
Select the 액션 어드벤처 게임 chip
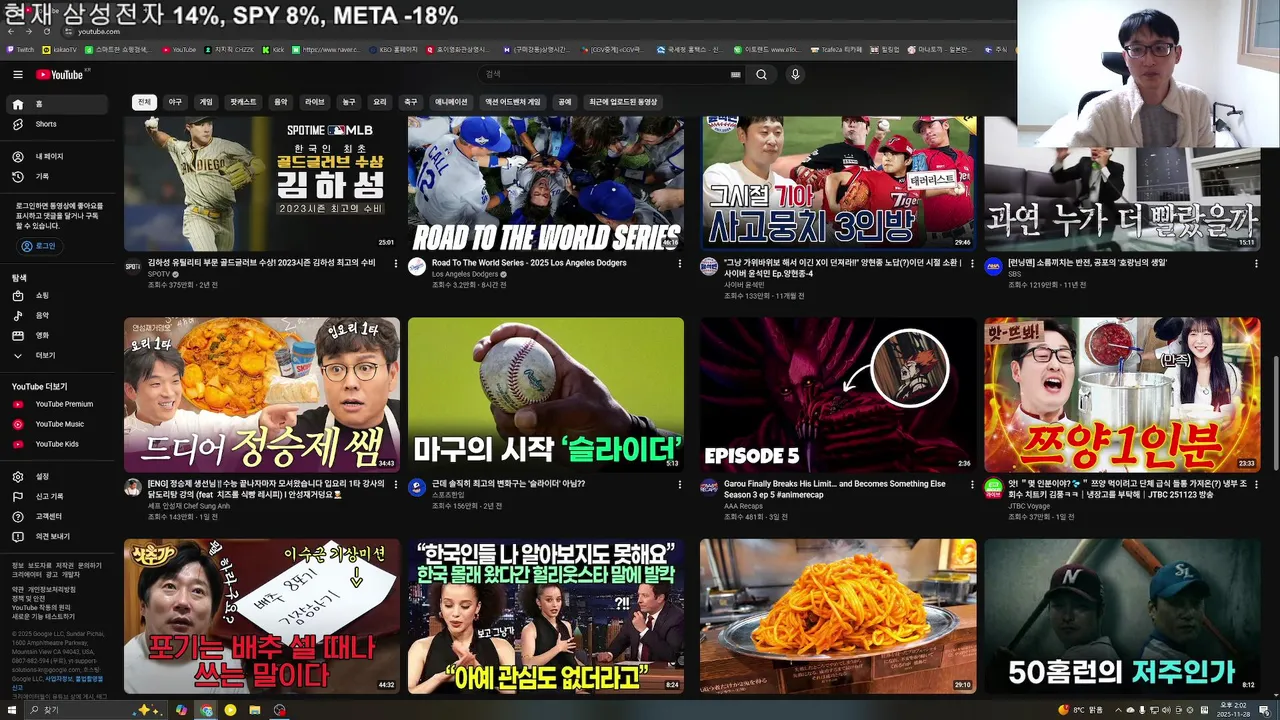pos(513,102)
